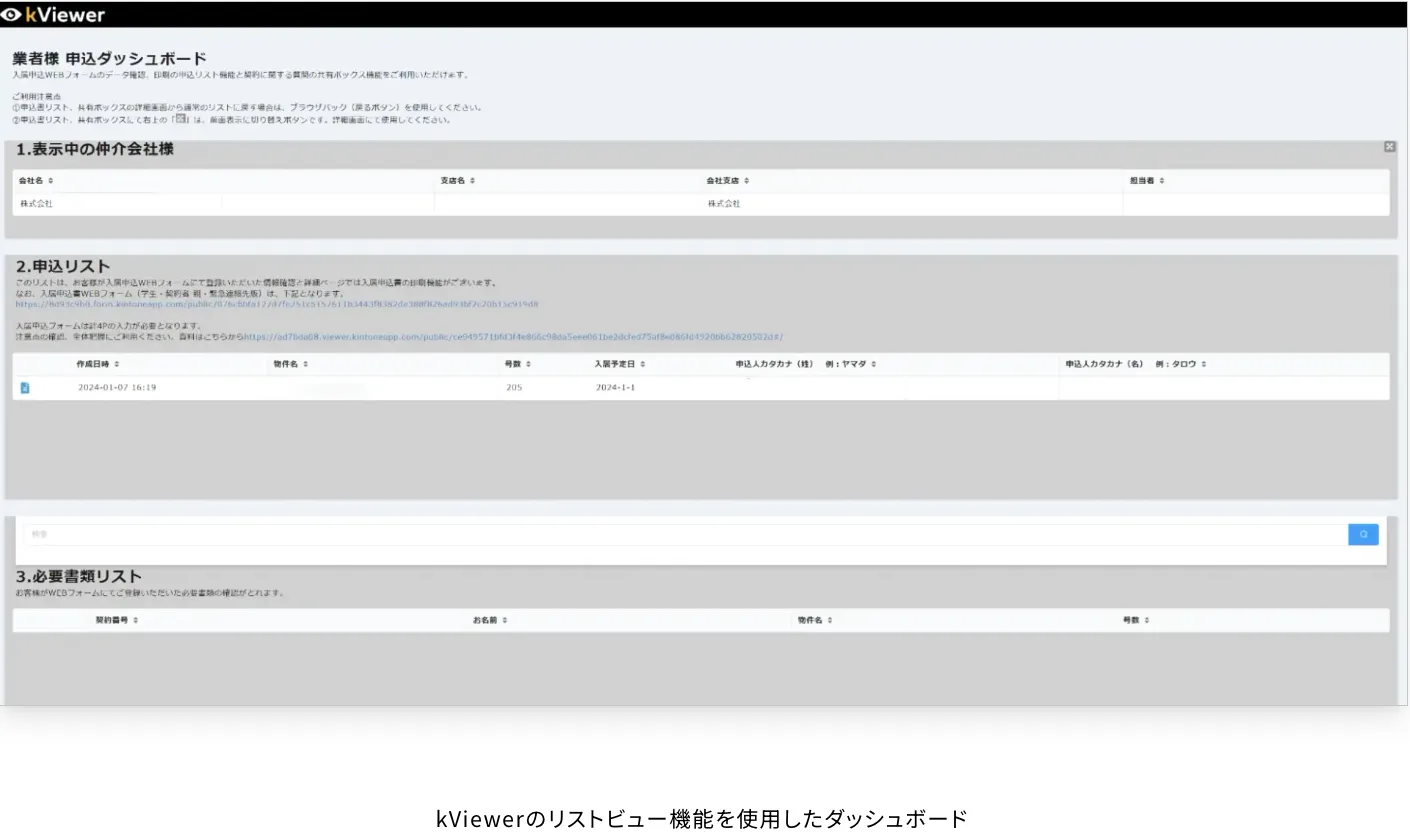This screenshot has height=840, width=1410.
Task: Click 株式会社 cell under 会社名 column
Action: click(x=37, y=204)
